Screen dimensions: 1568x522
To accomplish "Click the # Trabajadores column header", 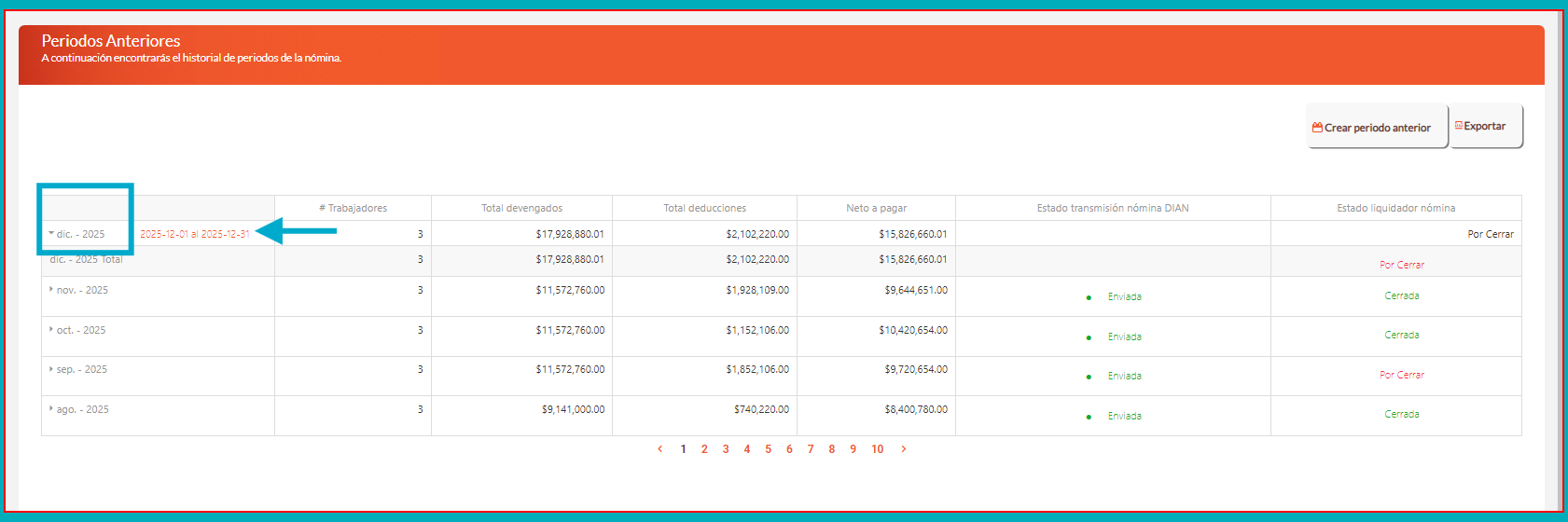I will [353, 208].
